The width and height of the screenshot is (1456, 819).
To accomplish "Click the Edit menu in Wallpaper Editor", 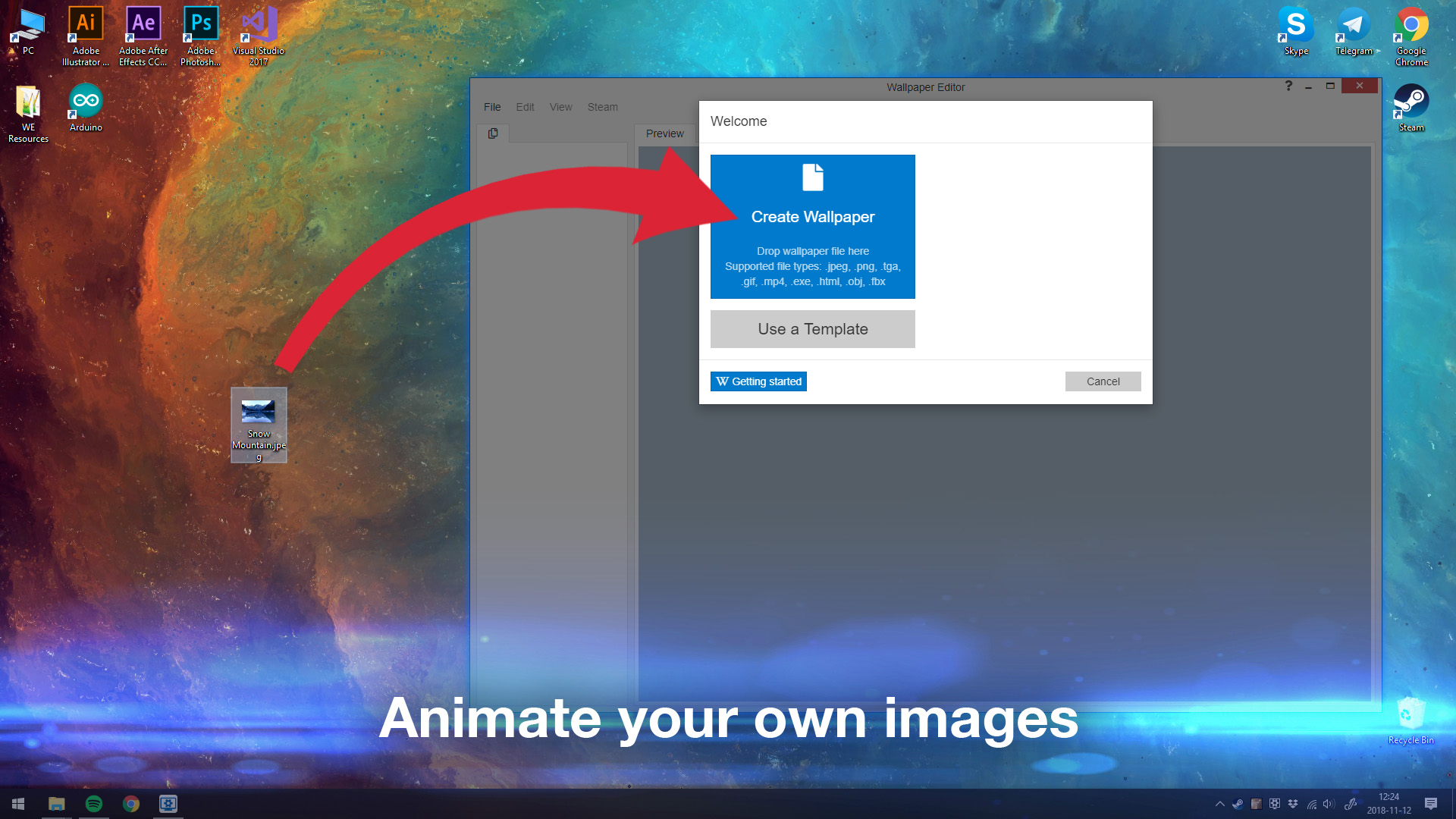I will coord(525,107).
